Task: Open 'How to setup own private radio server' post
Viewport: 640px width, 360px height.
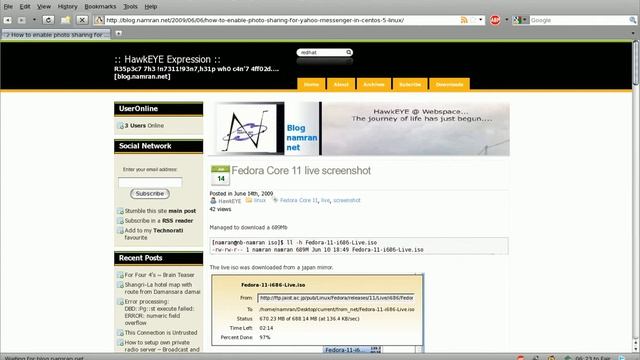Action: (162, 346)
